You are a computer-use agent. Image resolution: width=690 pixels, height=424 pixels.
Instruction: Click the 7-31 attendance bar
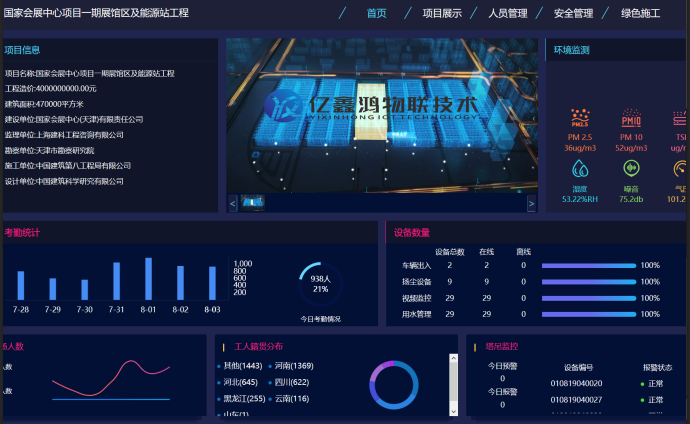[117, 281]
